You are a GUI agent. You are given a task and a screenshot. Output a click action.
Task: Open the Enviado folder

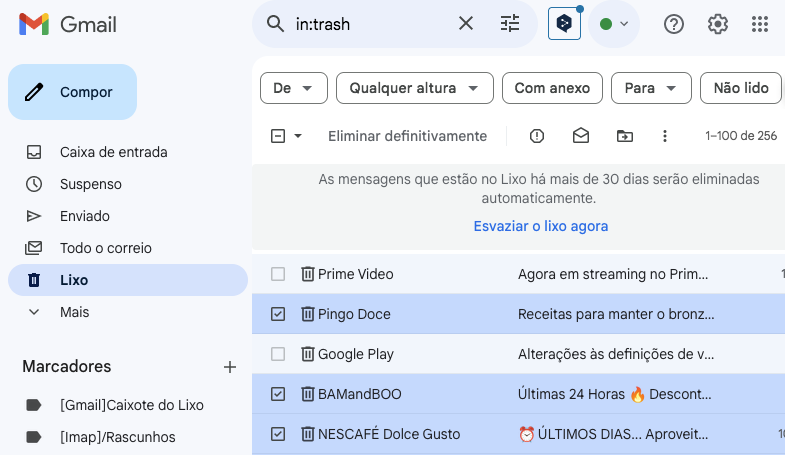coord(85,216)
